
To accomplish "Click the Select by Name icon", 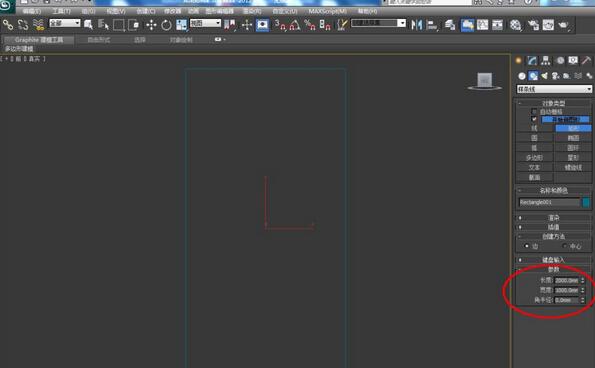I will [103, 25].
